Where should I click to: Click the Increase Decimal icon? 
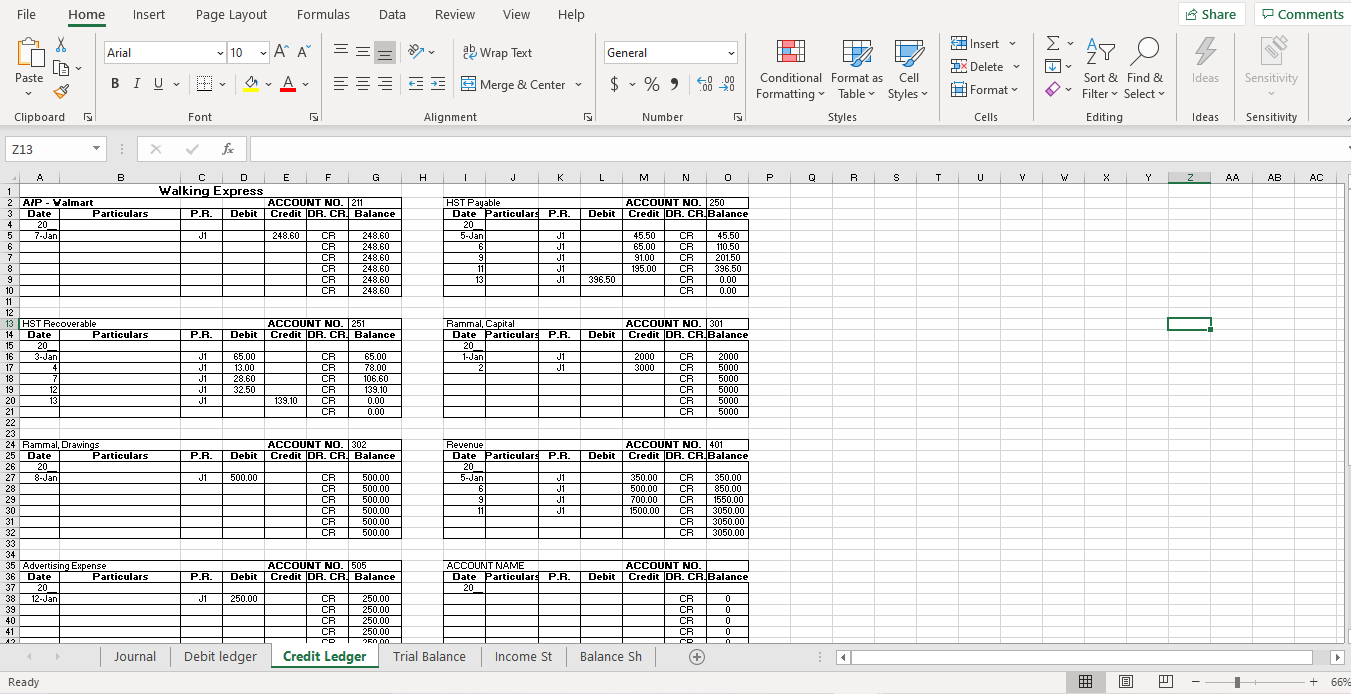click(x=707, y=85)
